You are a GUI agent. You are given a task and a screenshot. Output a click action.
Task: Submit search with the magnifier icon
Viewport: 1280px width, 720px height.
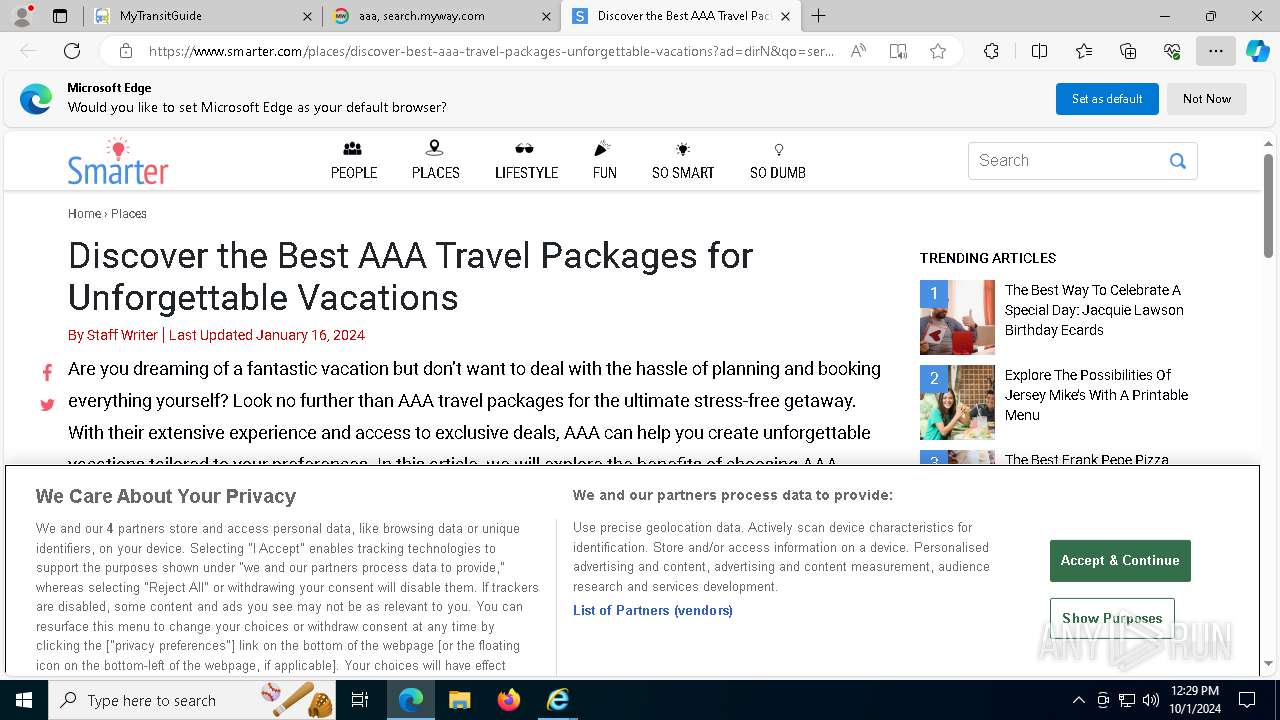click(x=1178, y=161)
